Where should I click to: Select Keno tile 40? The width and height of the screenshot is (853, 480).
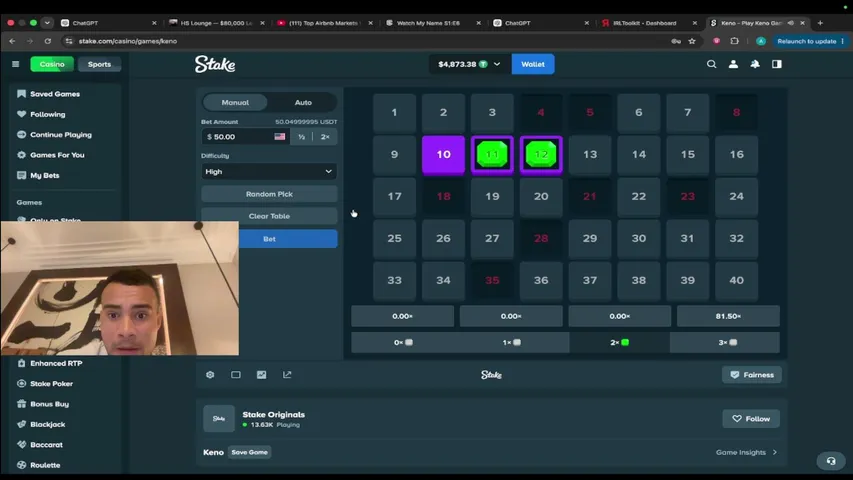(x=737, y=280)
